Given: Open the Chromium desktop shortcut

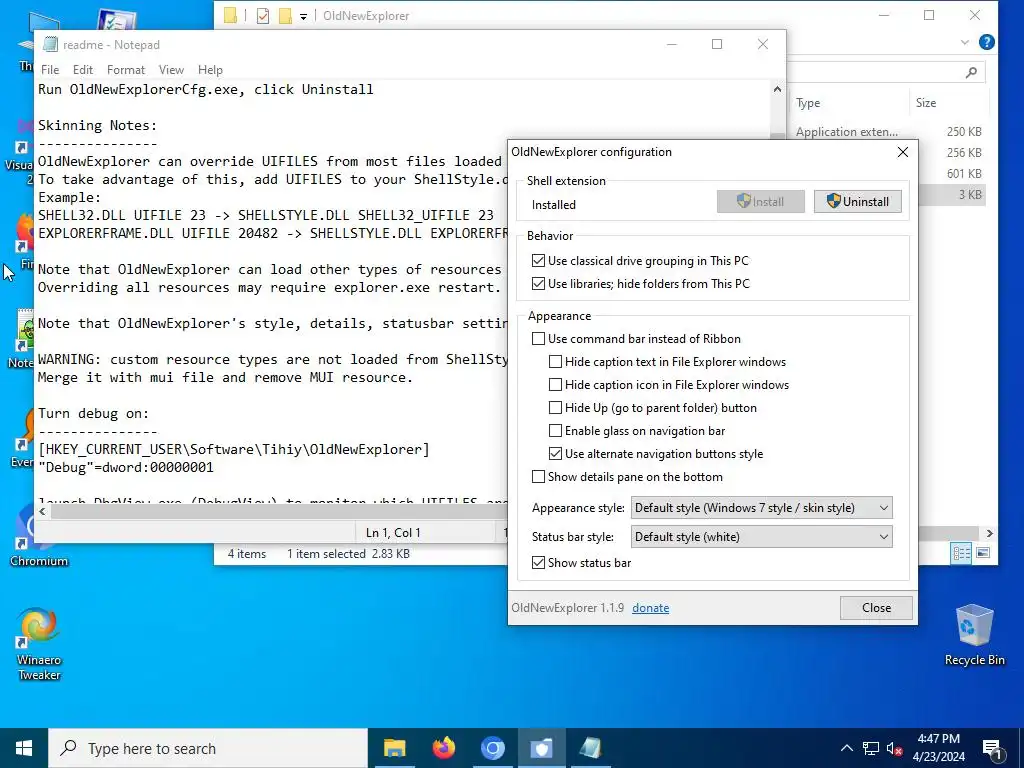Looking at the screenshot, I should tap(39, 538).
